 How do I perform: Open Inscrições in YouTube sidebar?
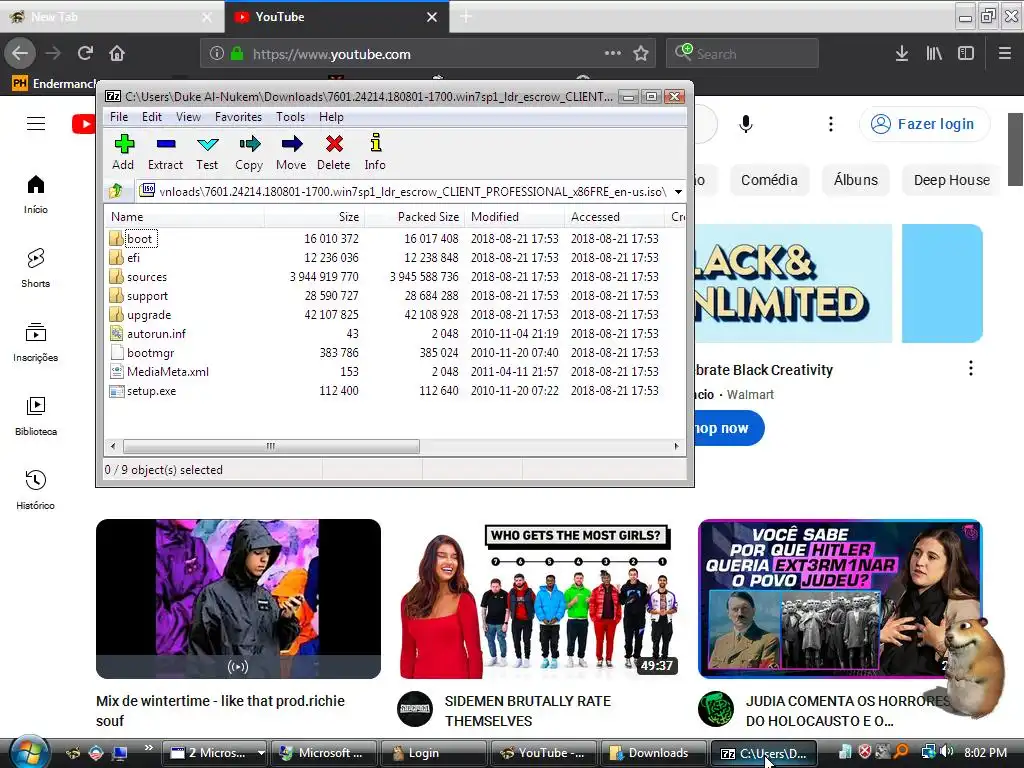pos(36,342)
